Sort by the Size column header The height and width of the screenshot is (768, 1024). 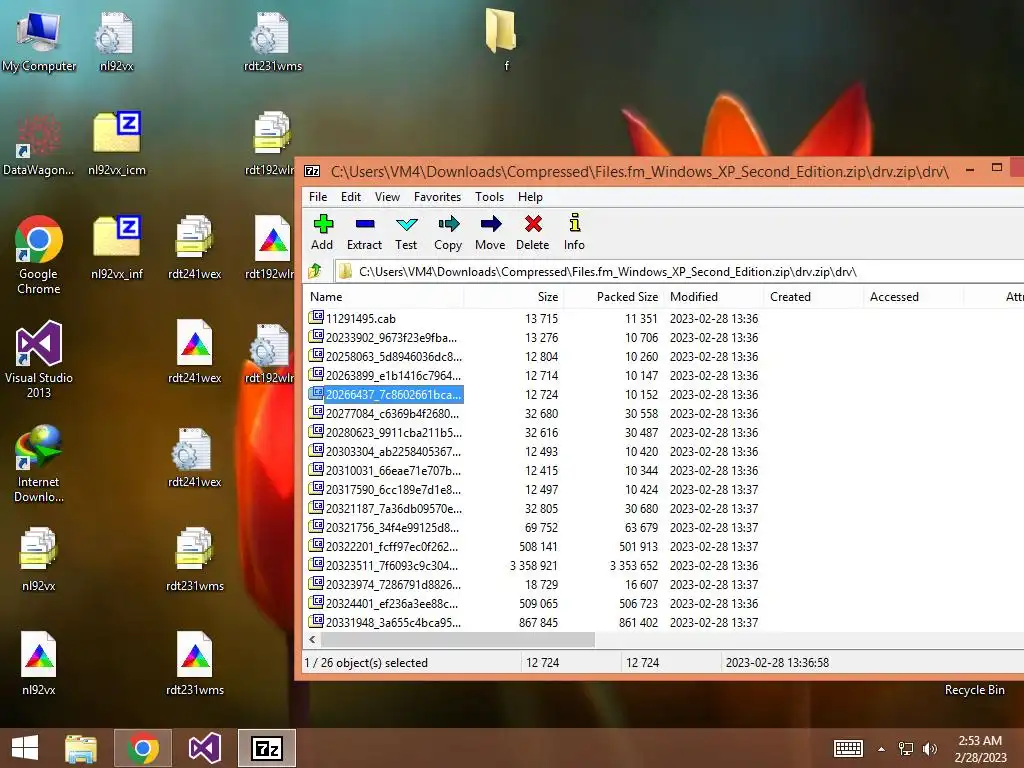click(514, 296)
